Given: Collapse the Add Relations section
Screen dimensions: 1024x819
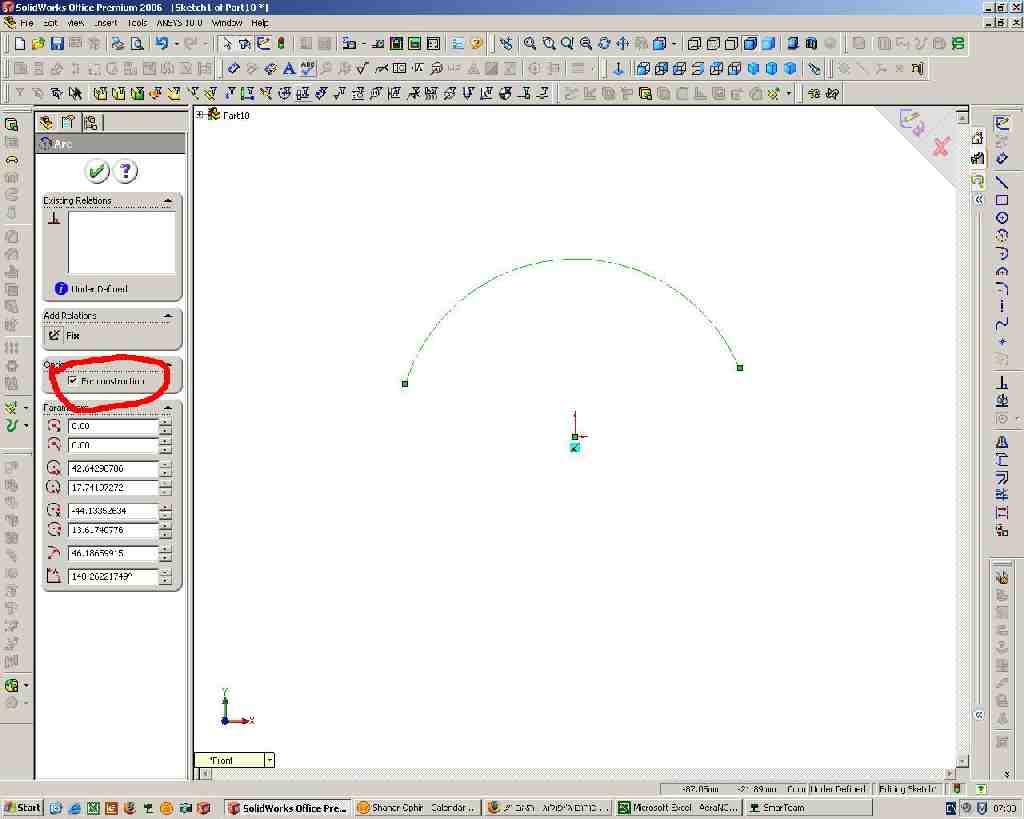Looking at the screenshot, I should click(x=167, y=316).
